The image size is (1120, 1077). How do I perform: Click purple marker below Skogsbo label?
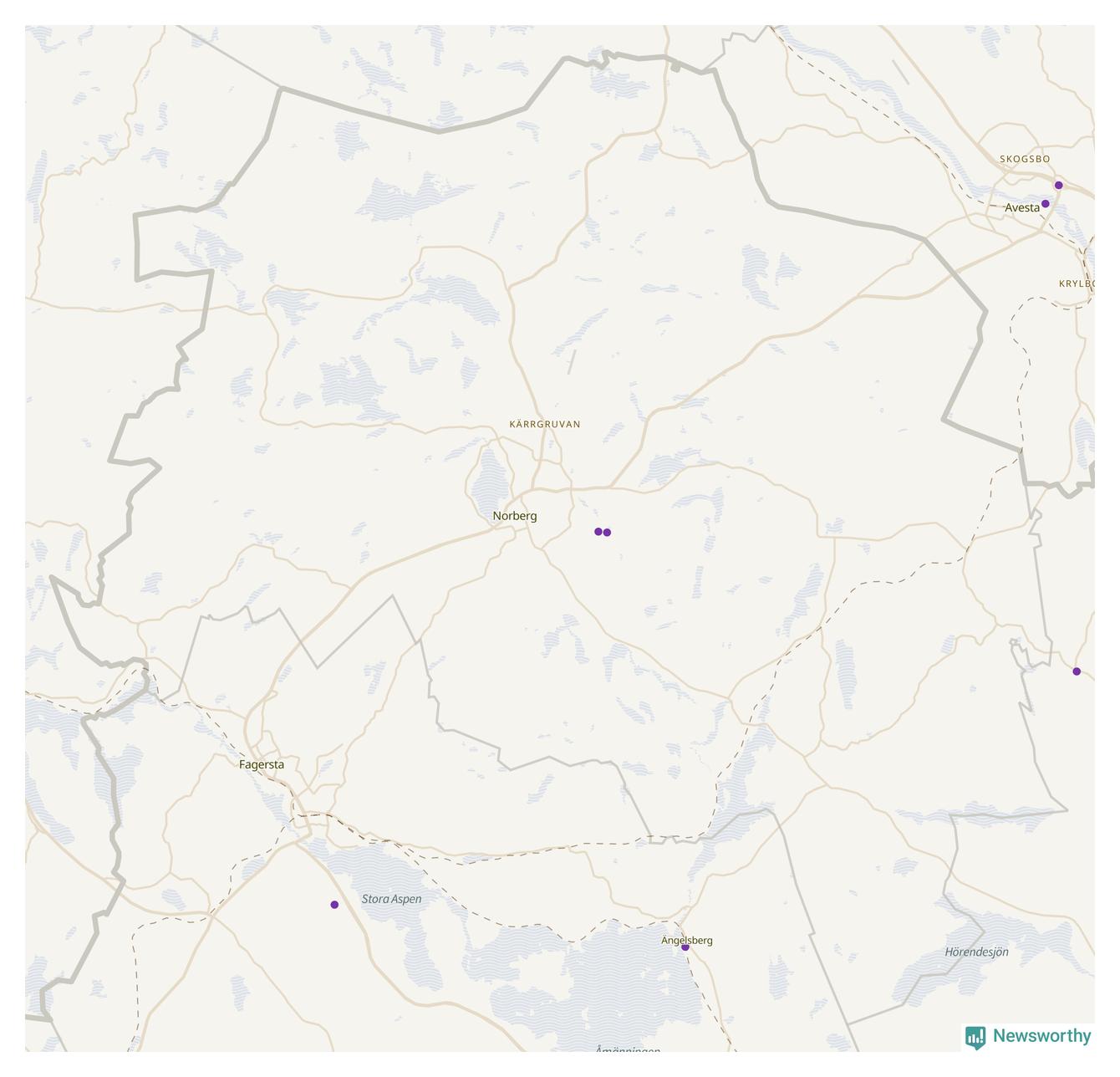pos(1059,186)
